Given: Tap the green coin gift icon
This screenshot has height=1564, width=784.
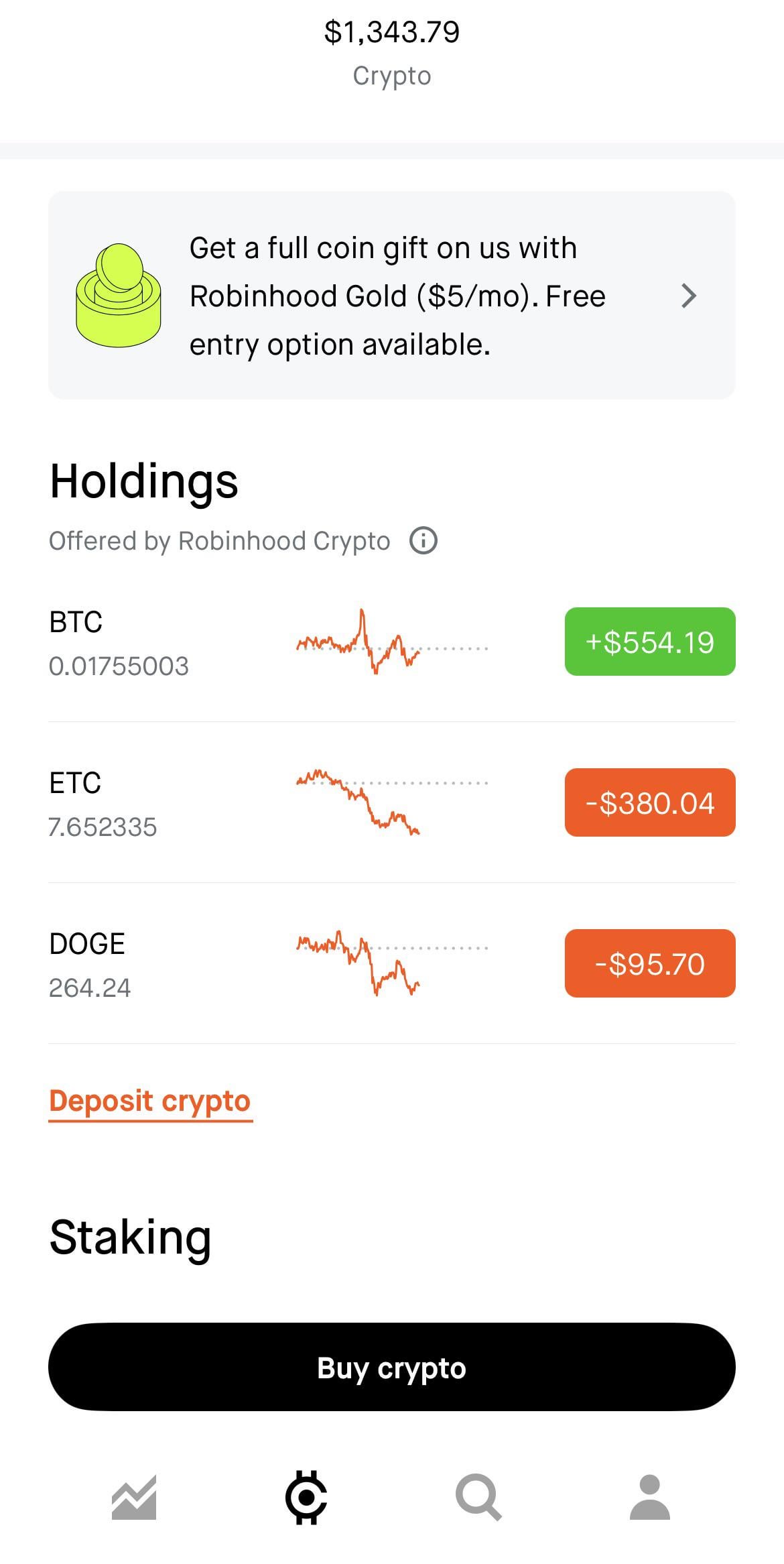Looking at the screenshot, I should tap(119, 295).
